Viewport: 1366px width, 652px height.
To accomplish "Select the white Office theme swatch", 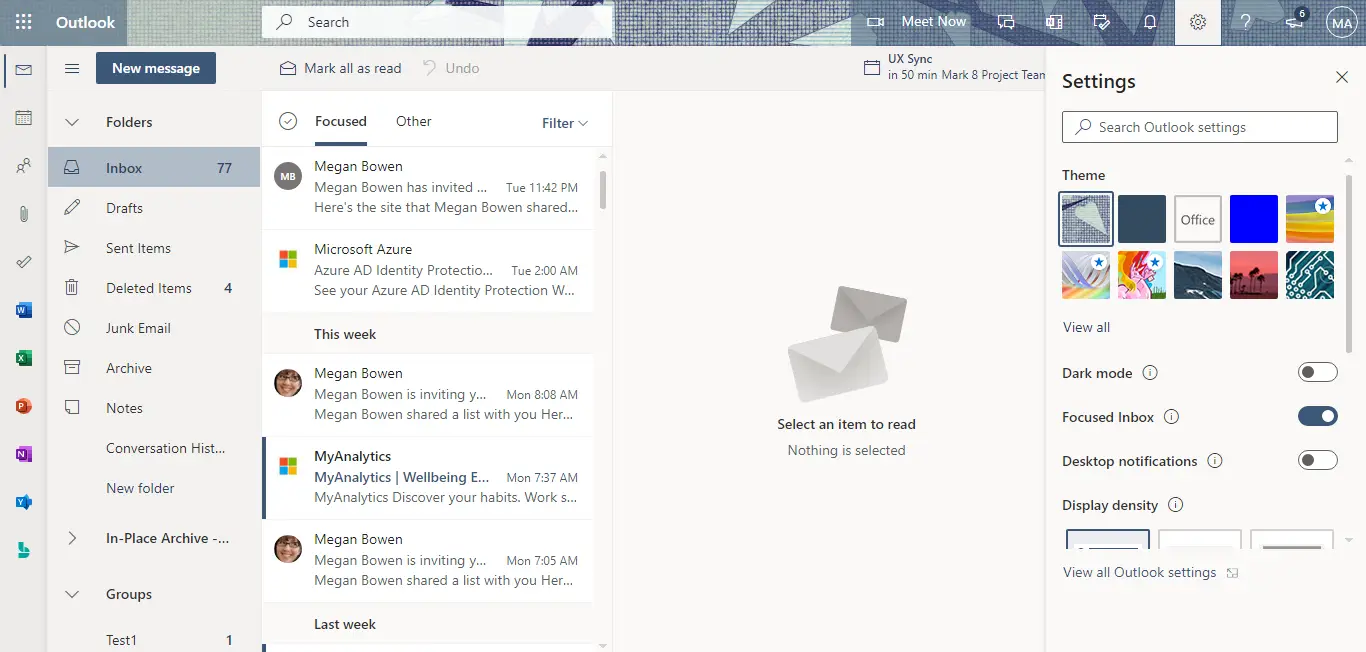I will coord(1198,219).
